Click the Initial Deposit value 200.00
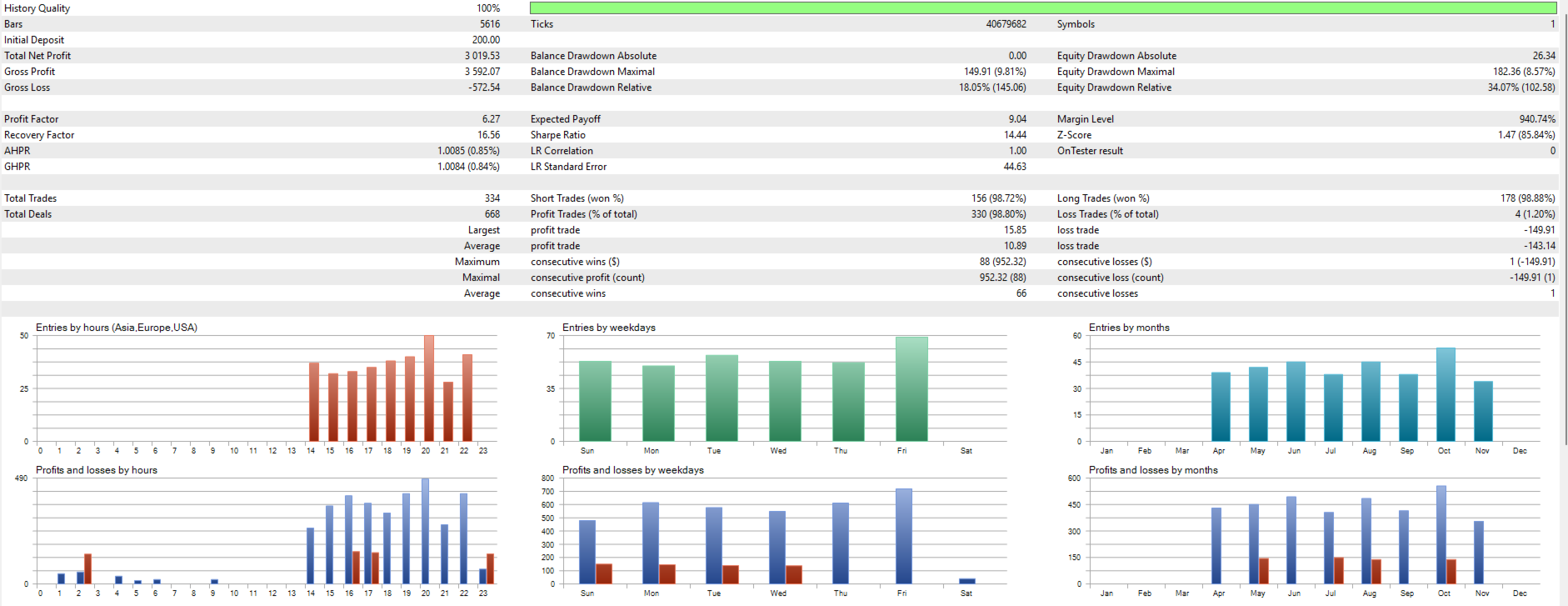 (486, 40)
